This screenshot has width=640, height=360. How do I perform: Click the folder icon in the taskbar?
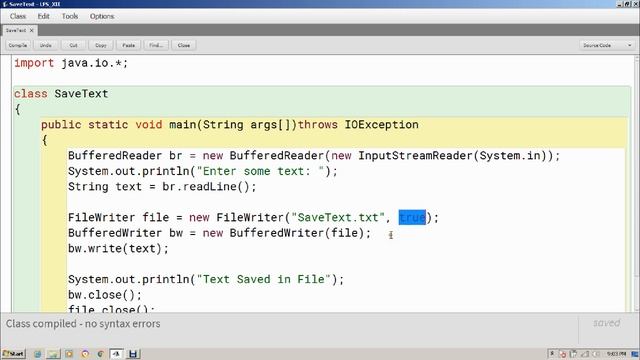pyautogui.click(x=53, y=354)
